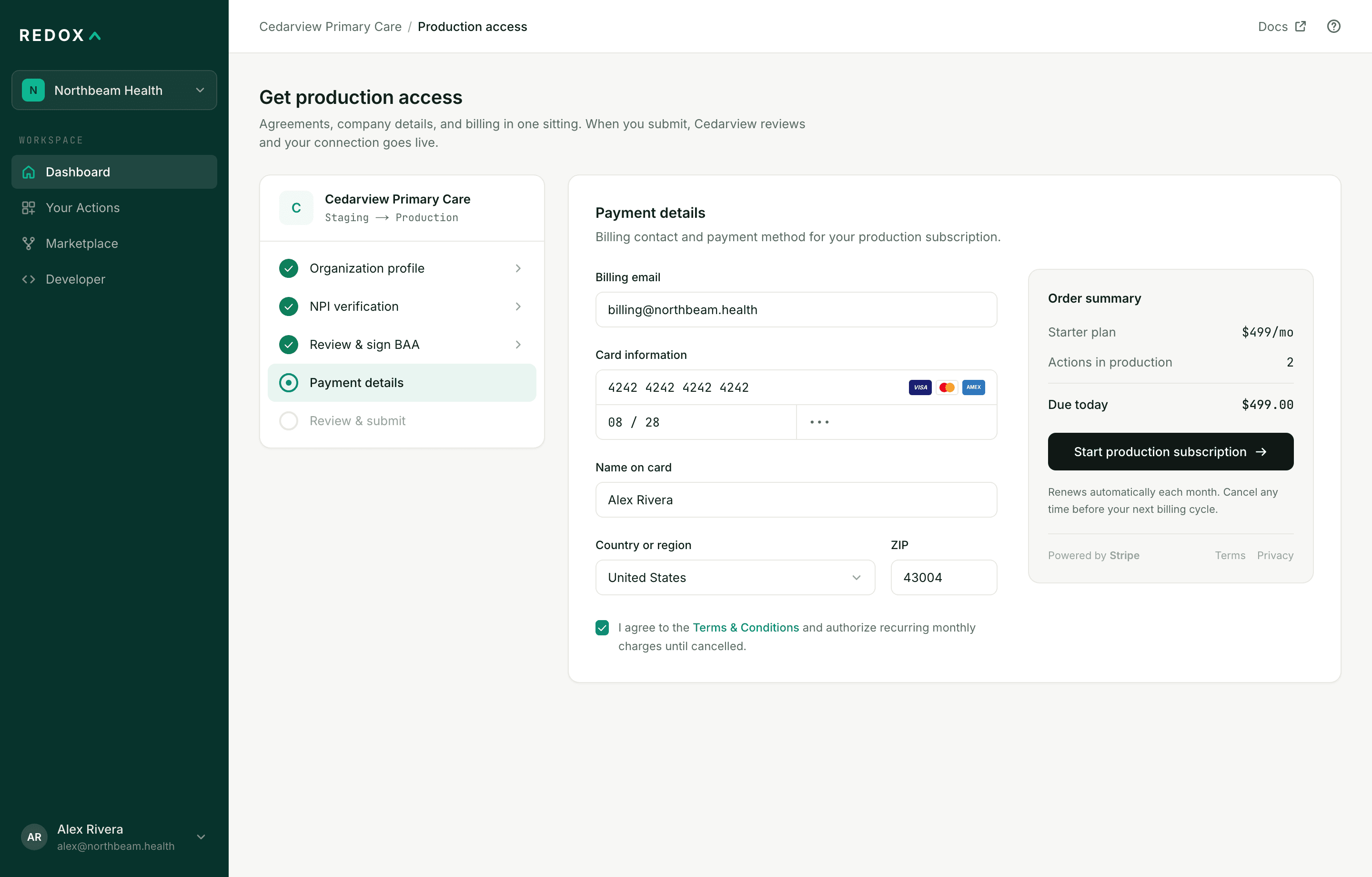1372x877 pixels.
Task: Open the Privacy link in order summary
Action: tap(1275, 555)
